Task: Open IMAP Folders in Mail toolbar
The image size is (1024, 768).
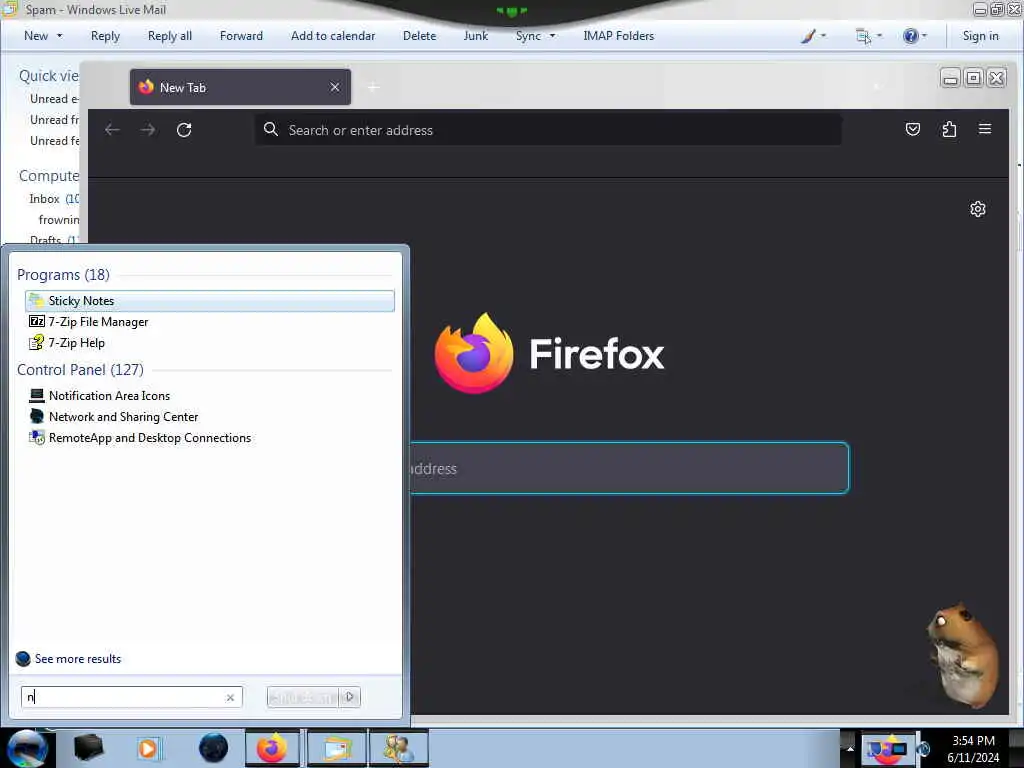Action: click(x=618, y=36)
